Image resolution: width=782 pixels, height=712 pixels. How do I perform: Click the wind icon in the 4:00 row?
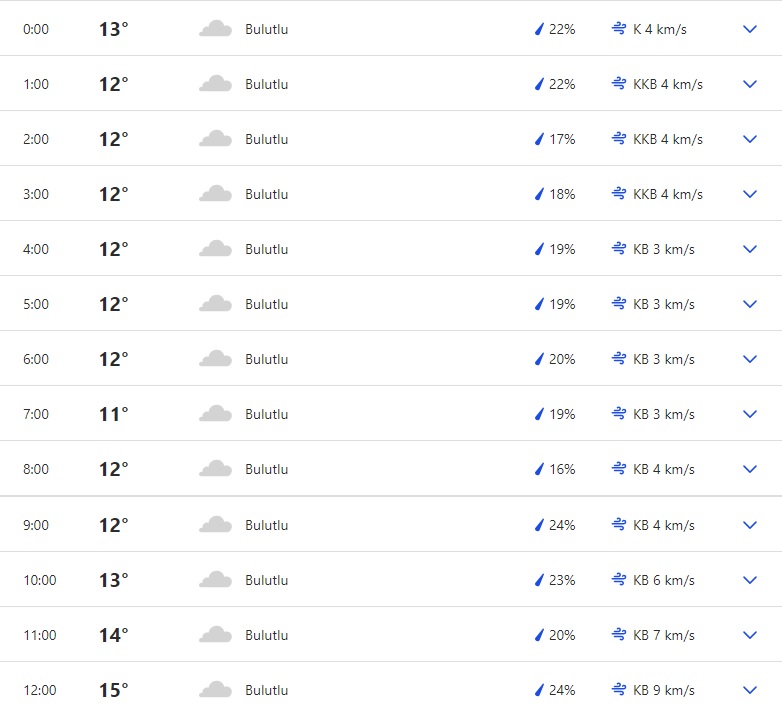coord(619,249)
